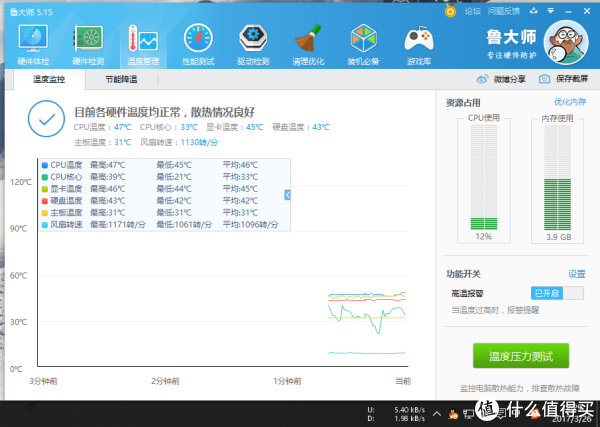Image resolution: width=600 pixels, height=427 pixels.
Task: Close the 鲁大师 window
Action: [587, 11]
